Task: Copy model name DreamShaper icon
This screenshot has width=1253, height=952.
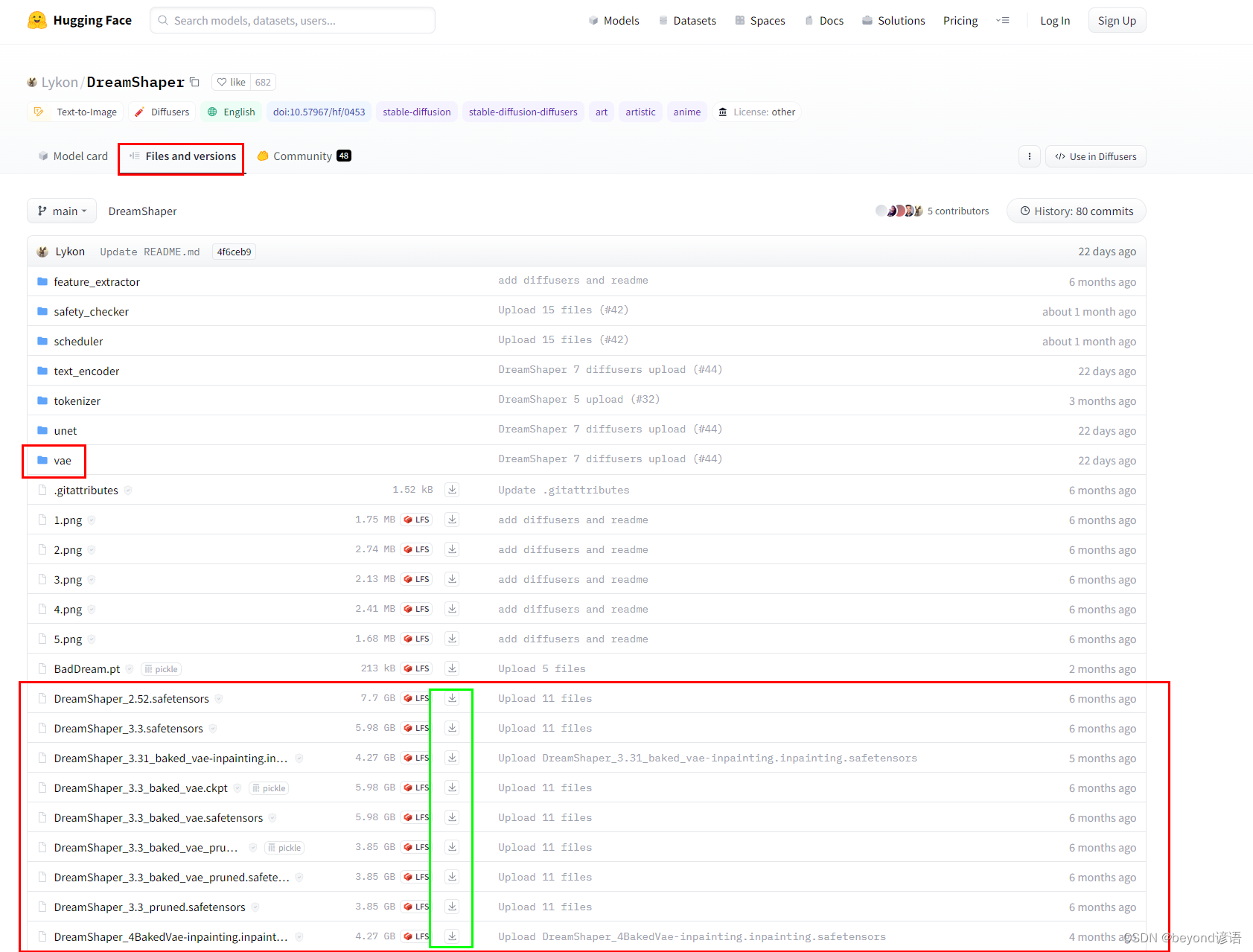Action: [x=195, y=82]
